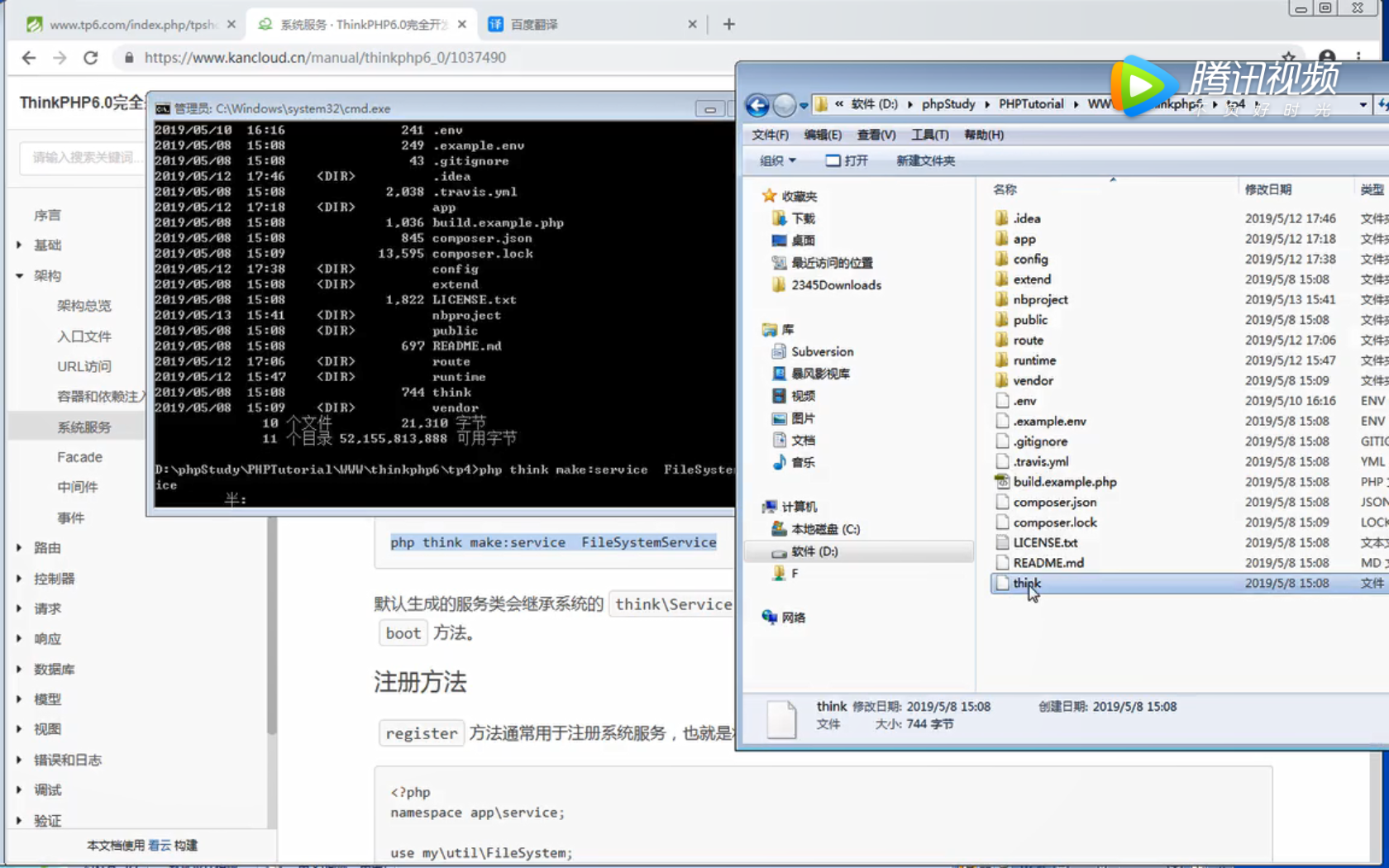Open 网络 in navigation pane

point(793,618)
